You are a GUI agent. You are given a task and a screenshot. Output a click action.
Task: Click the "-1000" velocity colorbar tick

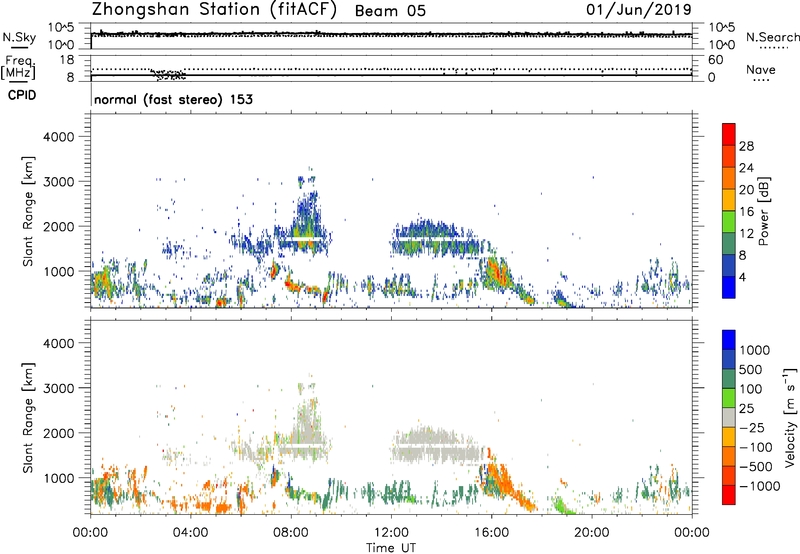[759, 486]
